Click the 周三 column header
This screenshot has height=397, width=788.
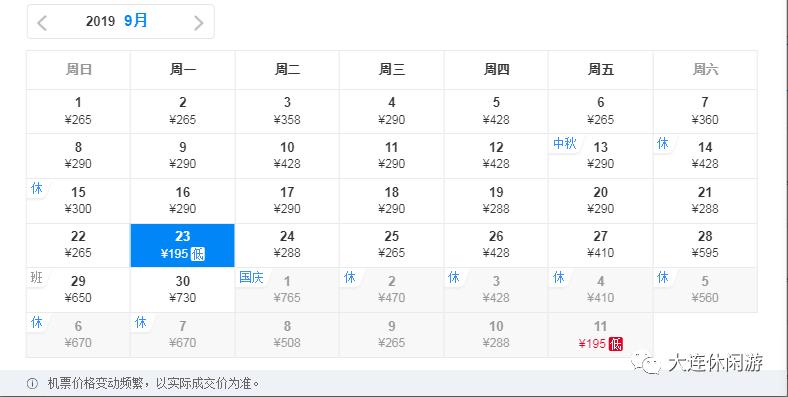391,70
